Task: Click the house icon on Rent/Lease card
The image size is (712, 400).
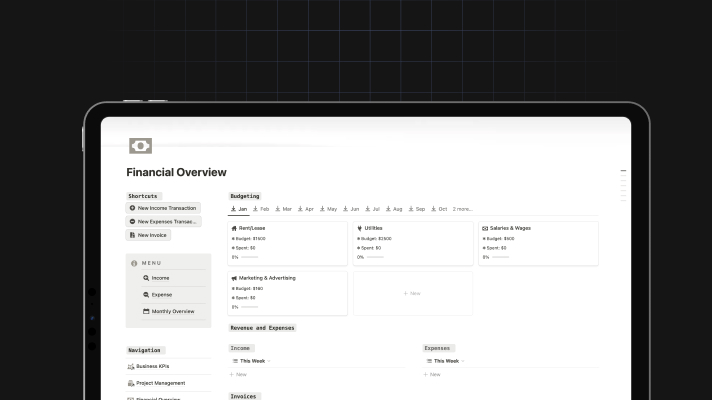Action: coord(234,228)
